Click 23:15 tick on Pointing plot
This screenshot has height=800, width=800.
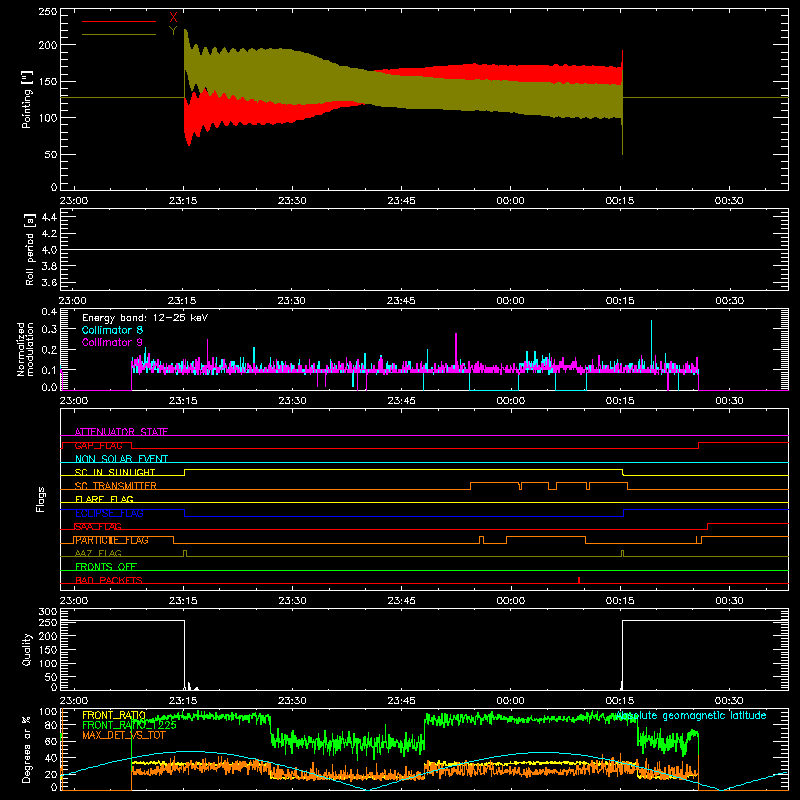[183, 201]
